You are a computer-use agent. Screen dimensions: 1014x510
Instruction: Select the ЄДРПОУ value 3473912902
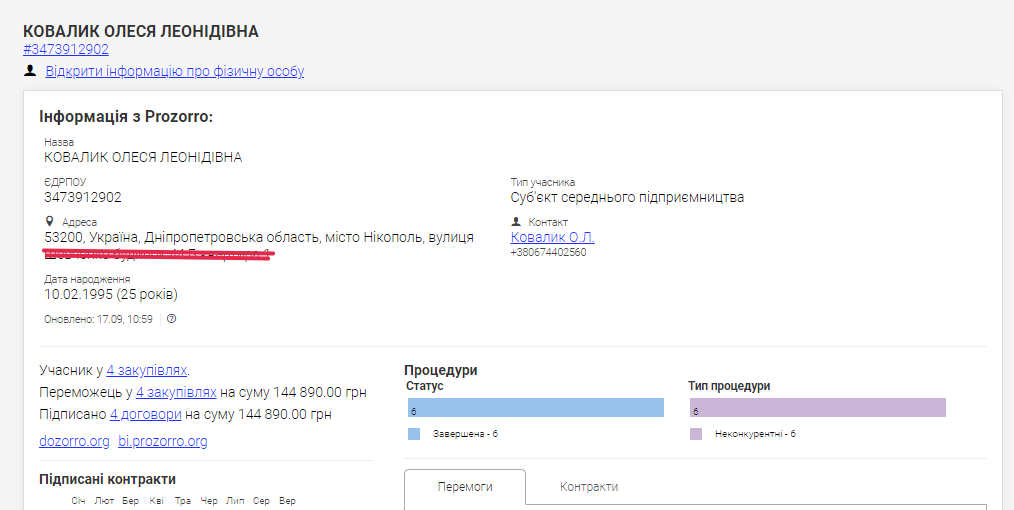(83, 197)
